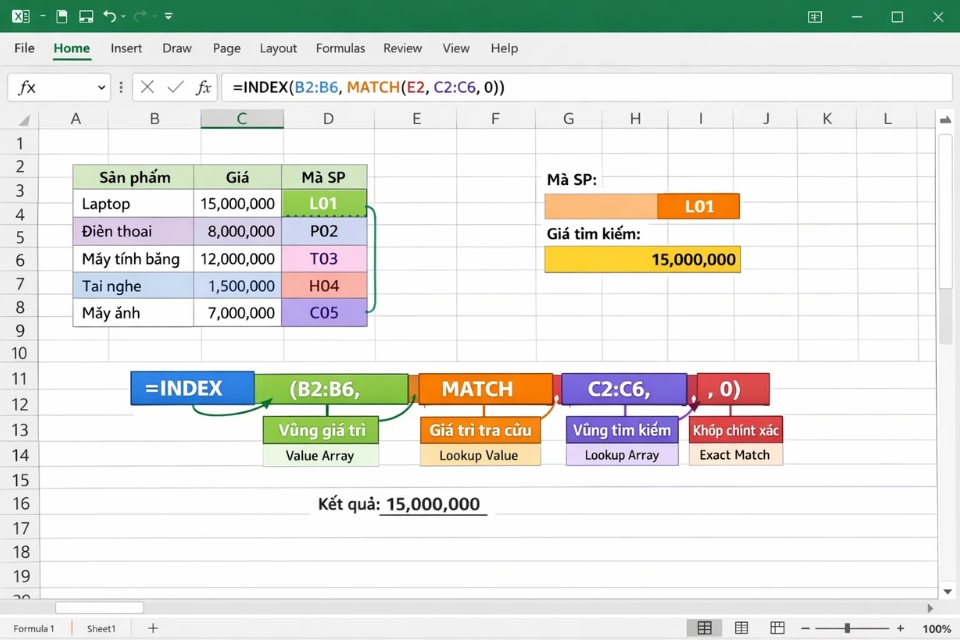Image resolution: width=960 pixels, height=640 pixels.
Task: Click the Insert Function fx icon
Action: tap(203, 87)
